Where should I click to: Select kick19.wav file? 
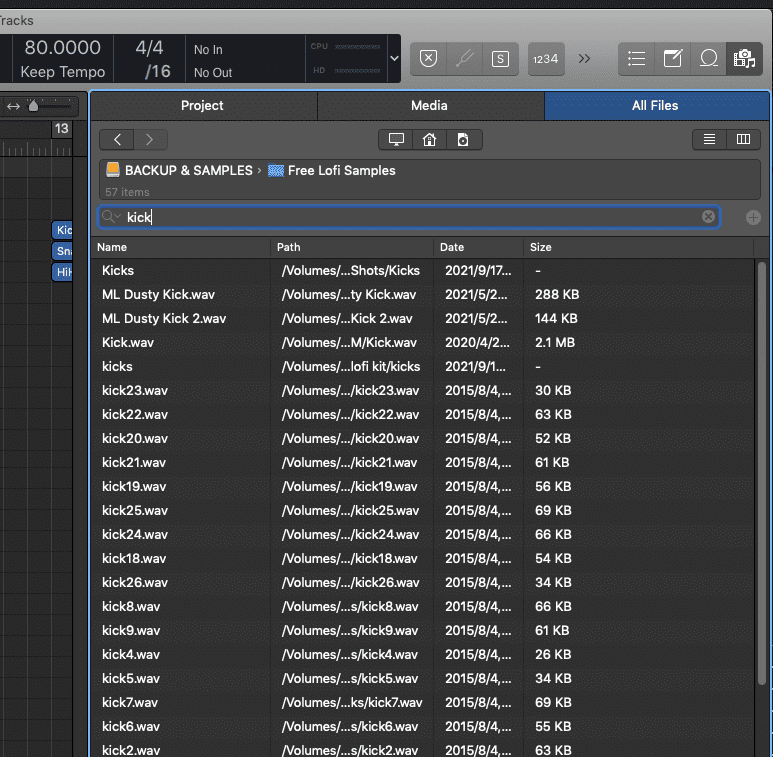tap(423, 486)
